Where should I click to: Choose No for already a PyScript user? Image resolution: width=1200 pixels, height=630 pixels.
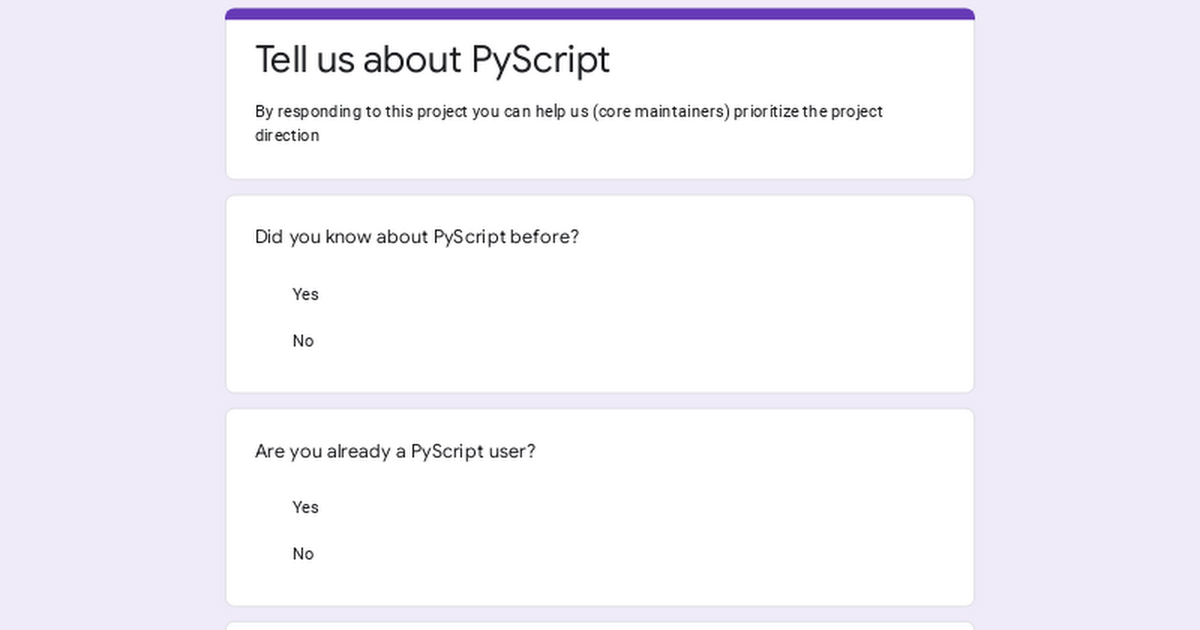(x=302, y=554)
